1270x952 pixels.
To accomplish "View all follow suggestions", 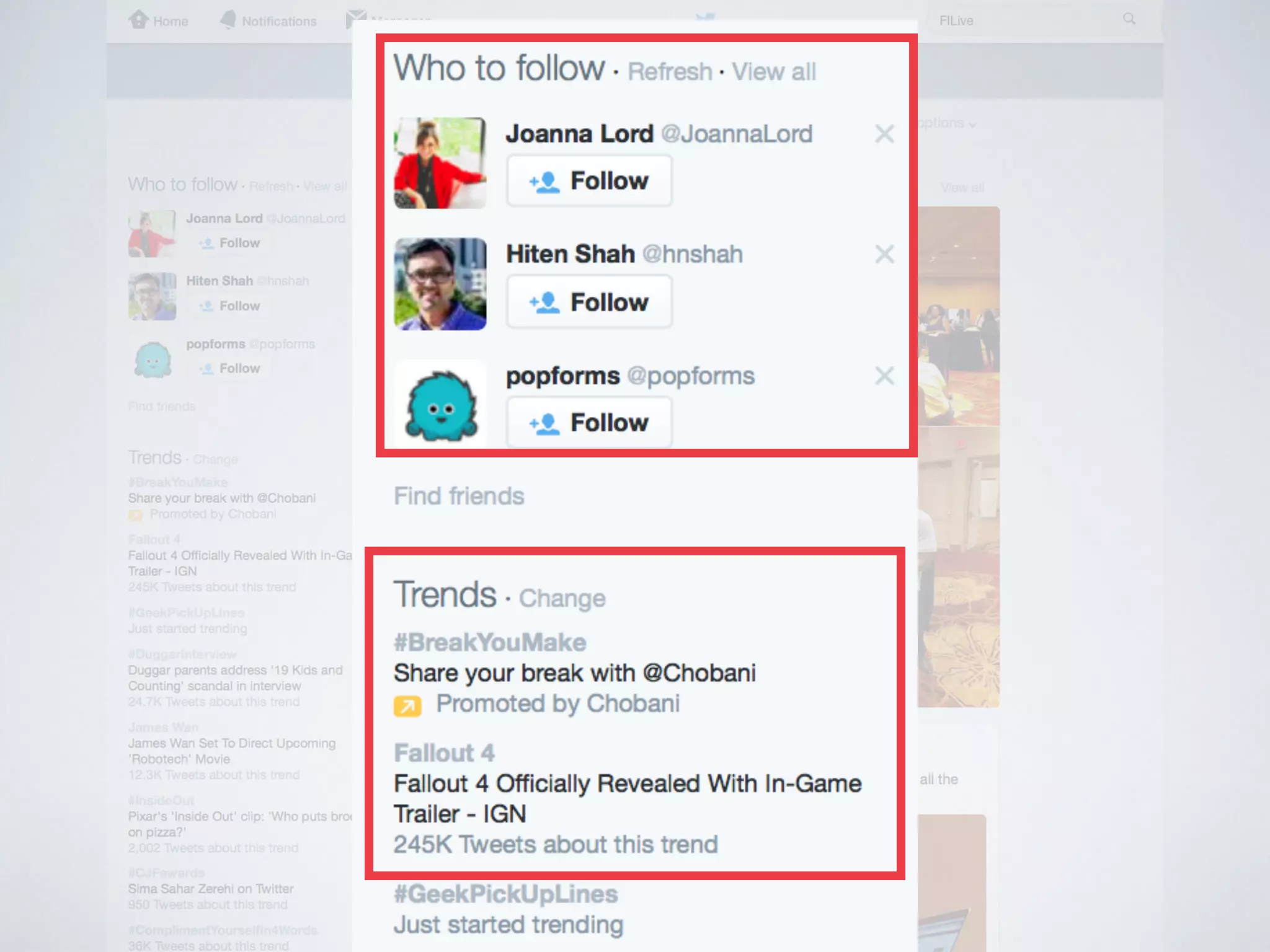I will tap(773, 72).
